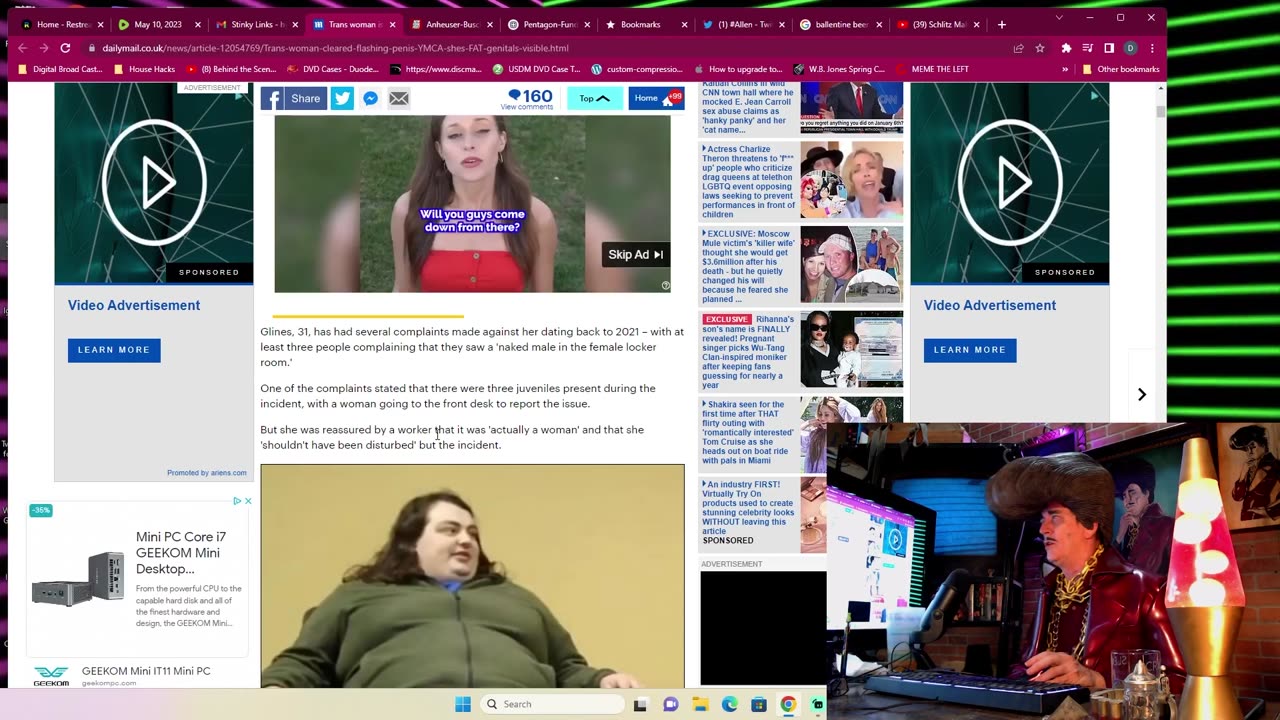
Task: Read the Rihanna's son's name story
Action: [748, 351]
